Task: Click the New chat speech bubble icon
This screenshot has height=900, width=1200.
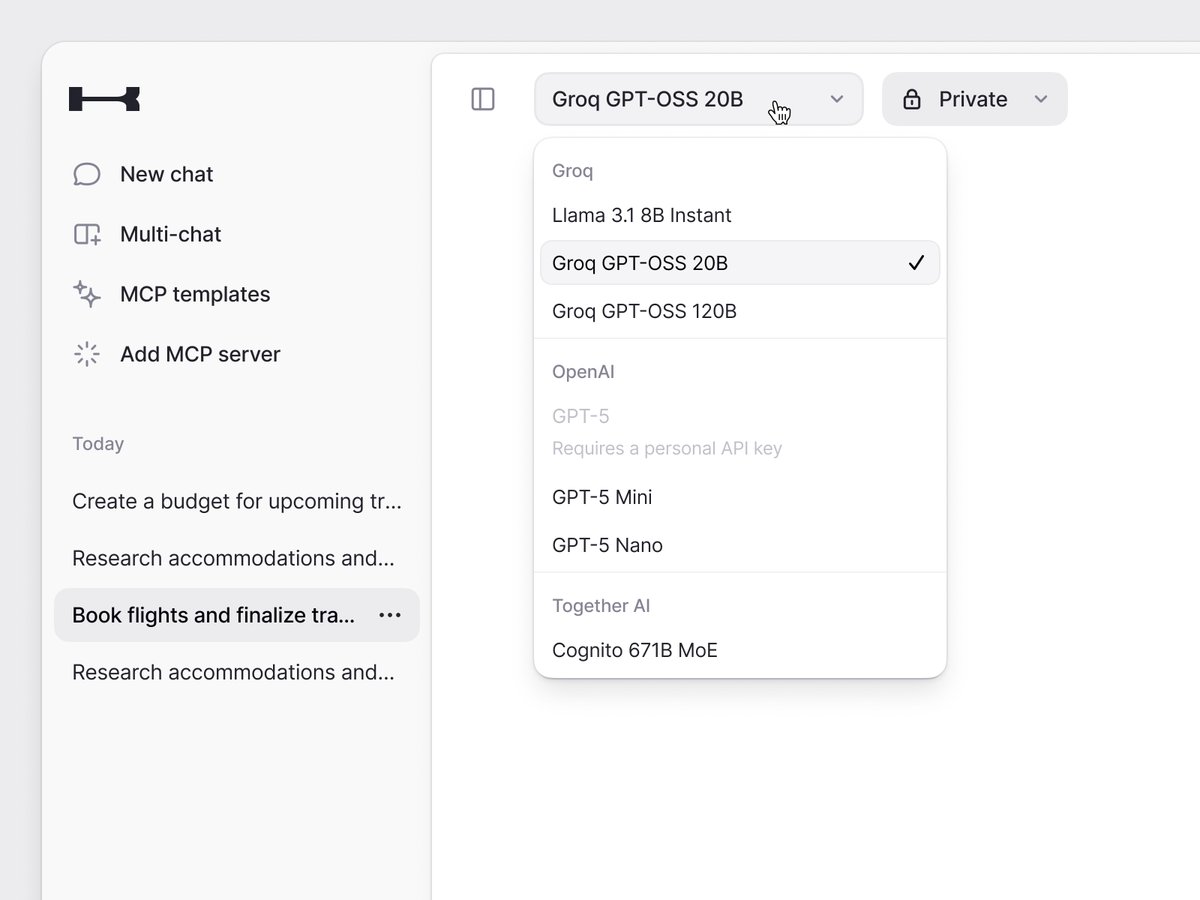Action: [87, 174]
